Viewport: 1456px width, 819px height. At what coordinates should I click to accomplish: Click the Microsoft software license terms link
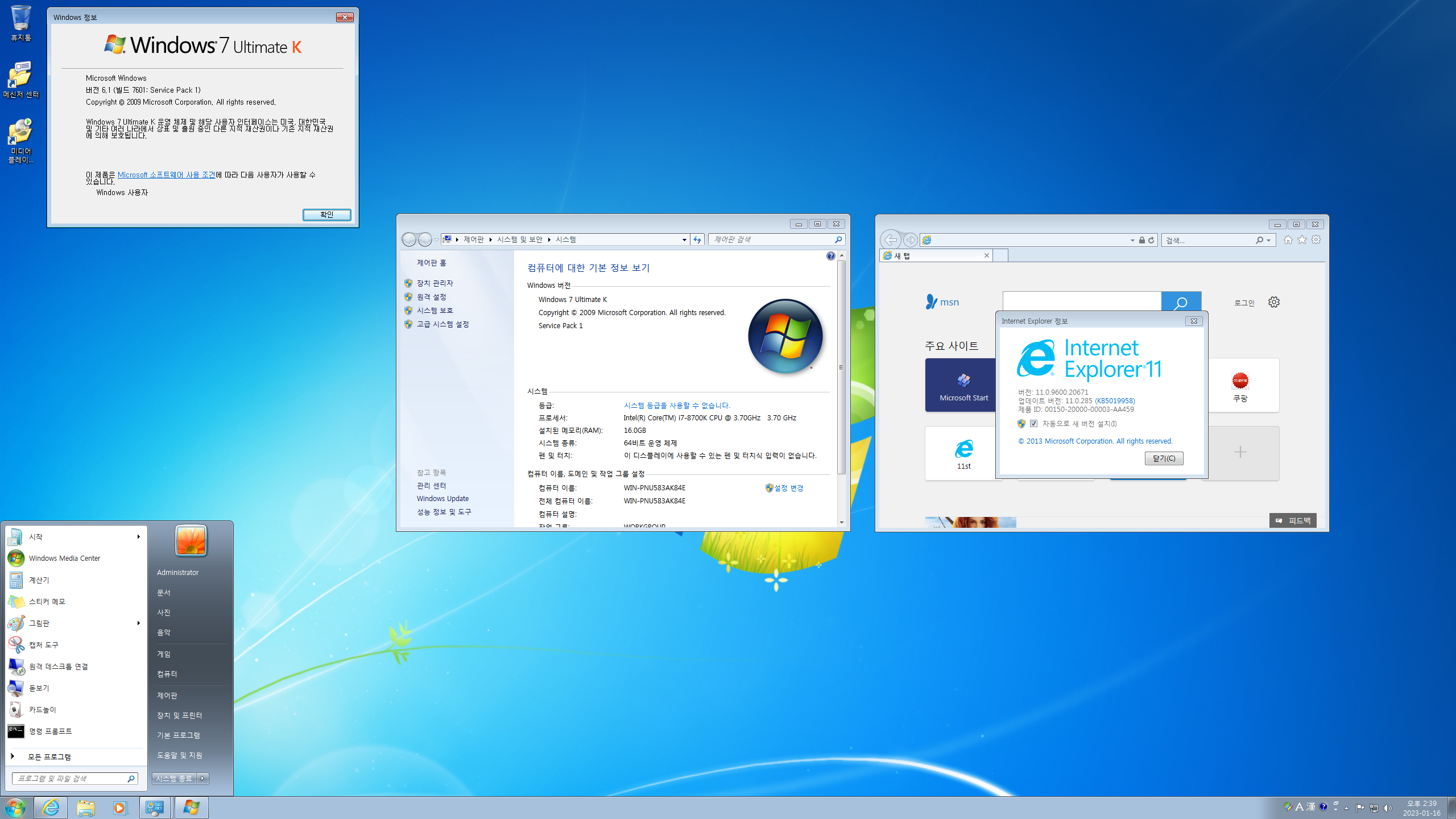click(166, 175)
